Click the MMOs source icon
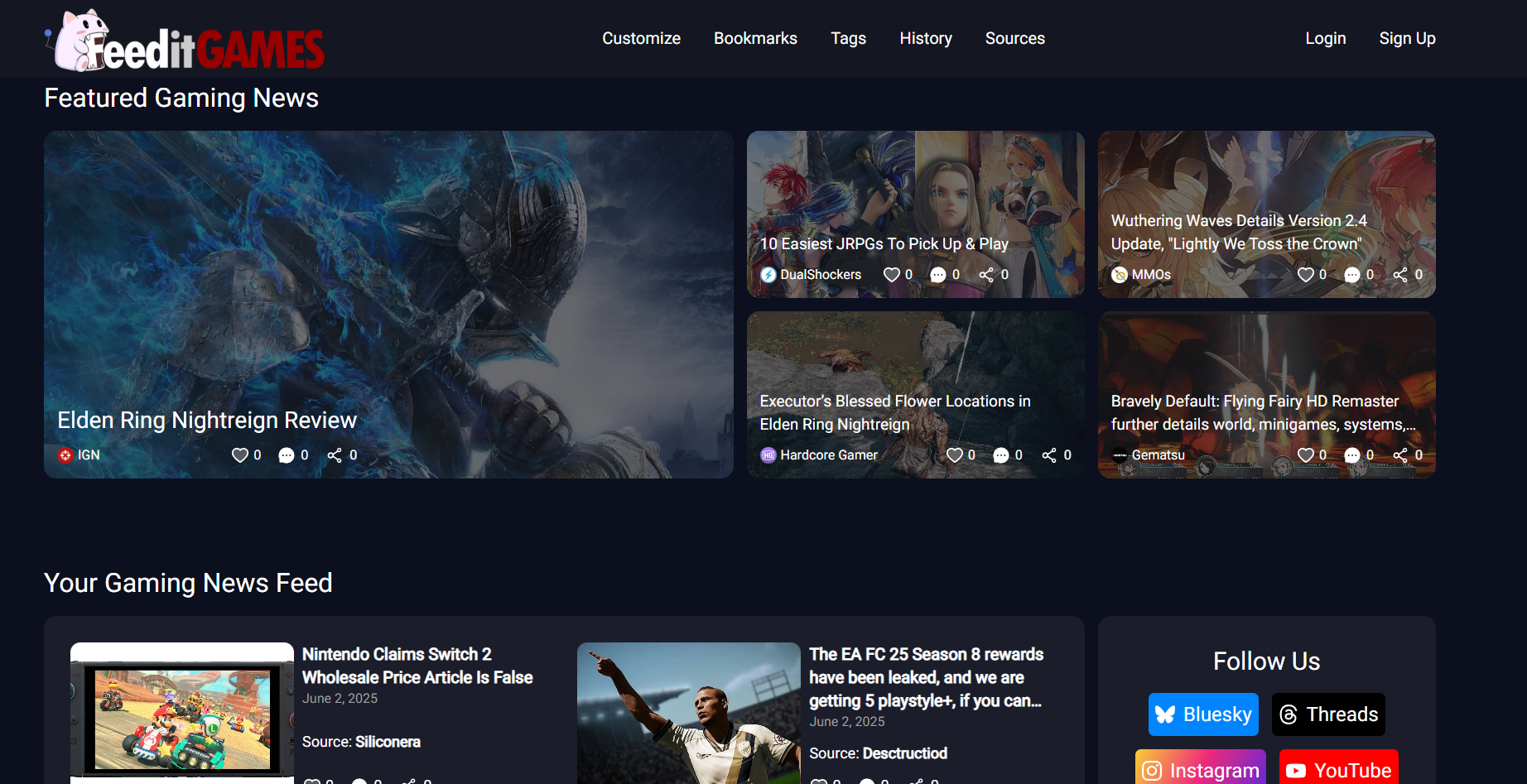 click(1120, 275)
